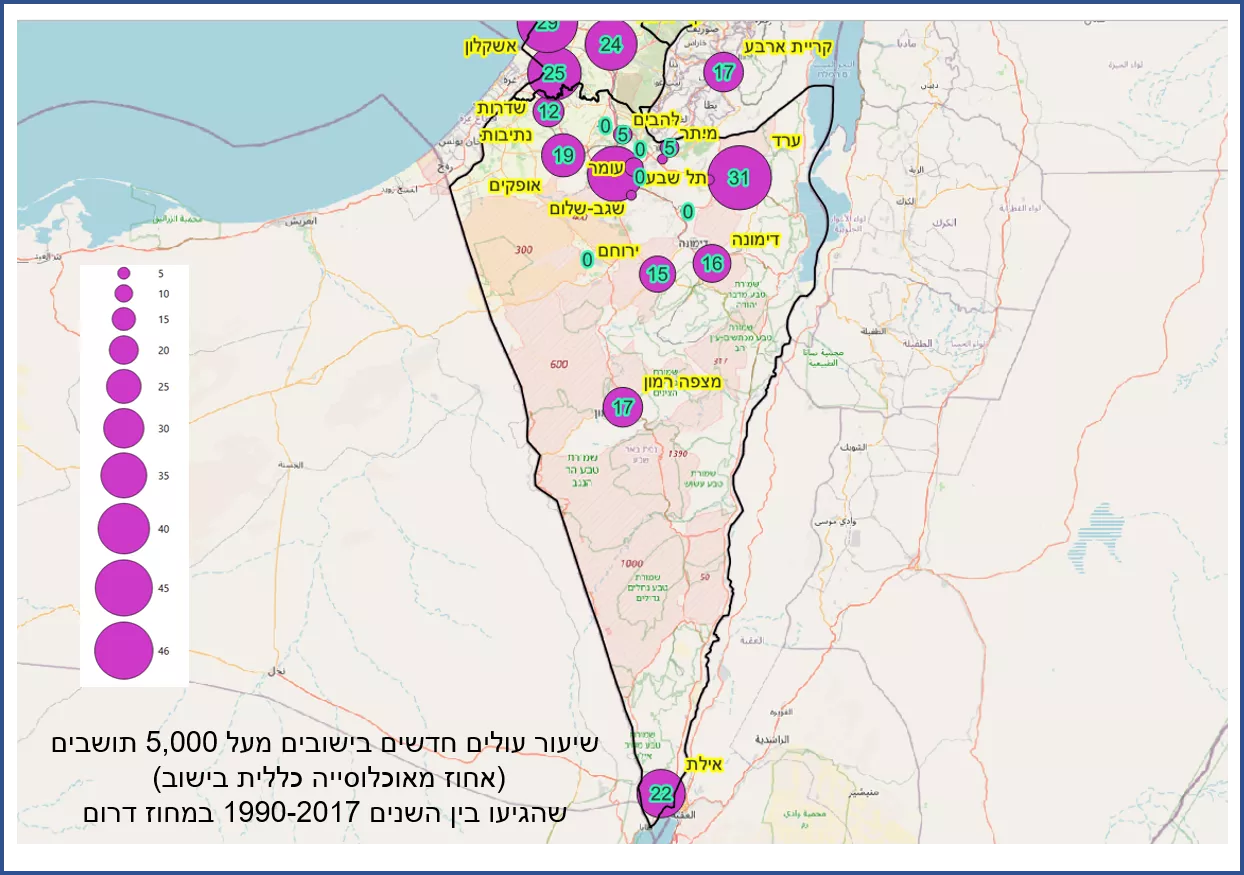The height and width of the screenshot is (875, 1244).
Task: Click the 17 circle below קריית ארבע
Action: 724,72
